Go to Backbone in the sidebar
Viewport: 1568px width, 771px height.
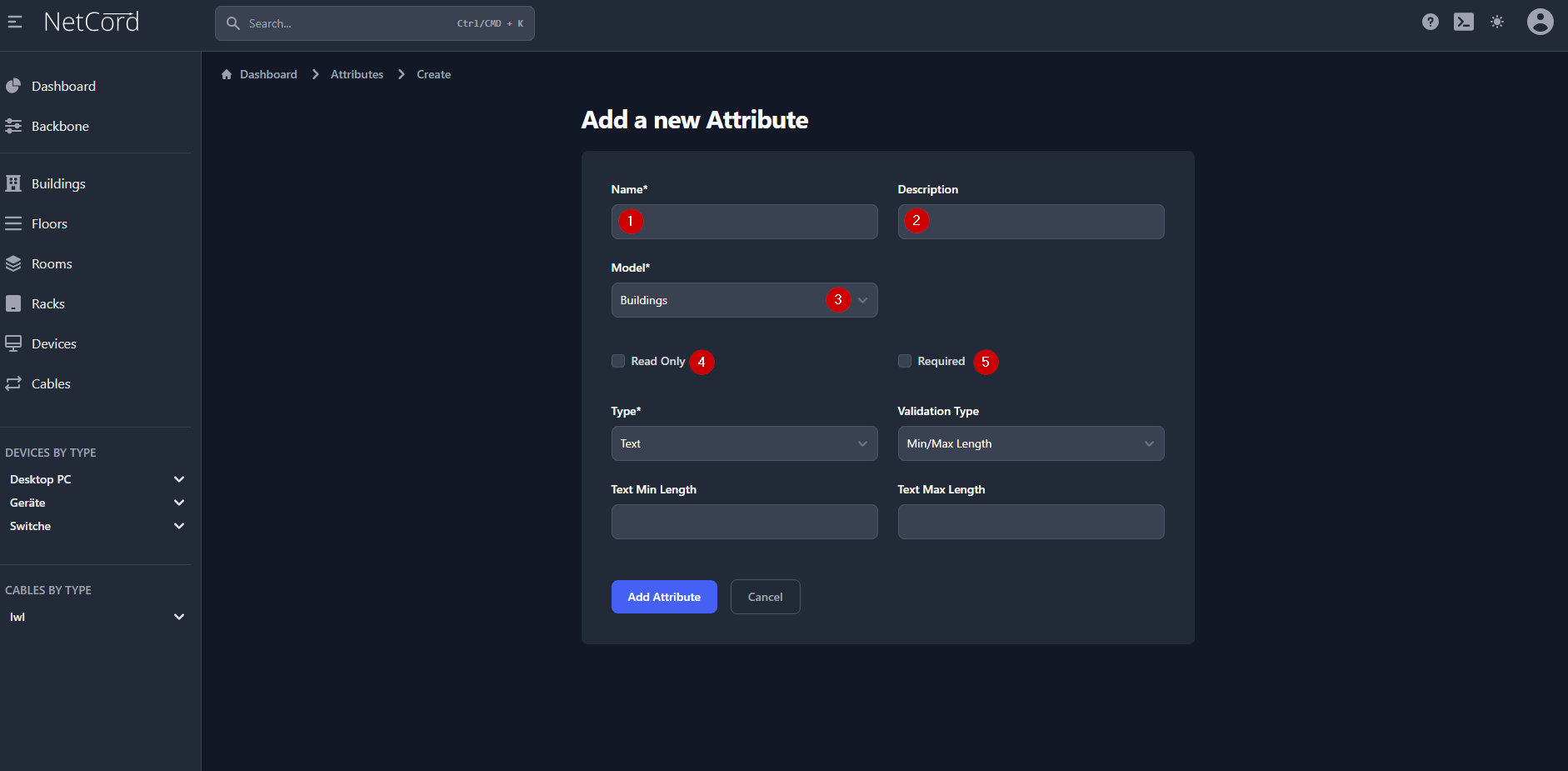(x=60, y=127)
